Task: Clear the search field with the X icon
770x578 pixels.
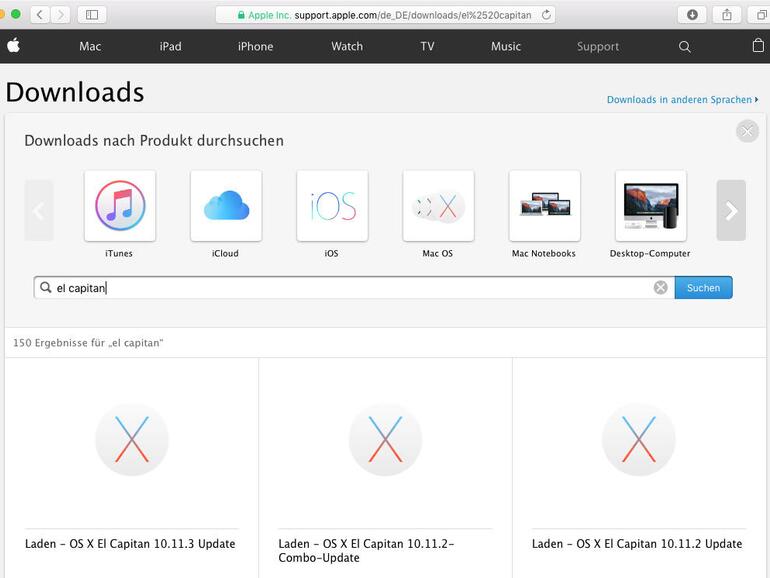Action: [x=660, y=288]
